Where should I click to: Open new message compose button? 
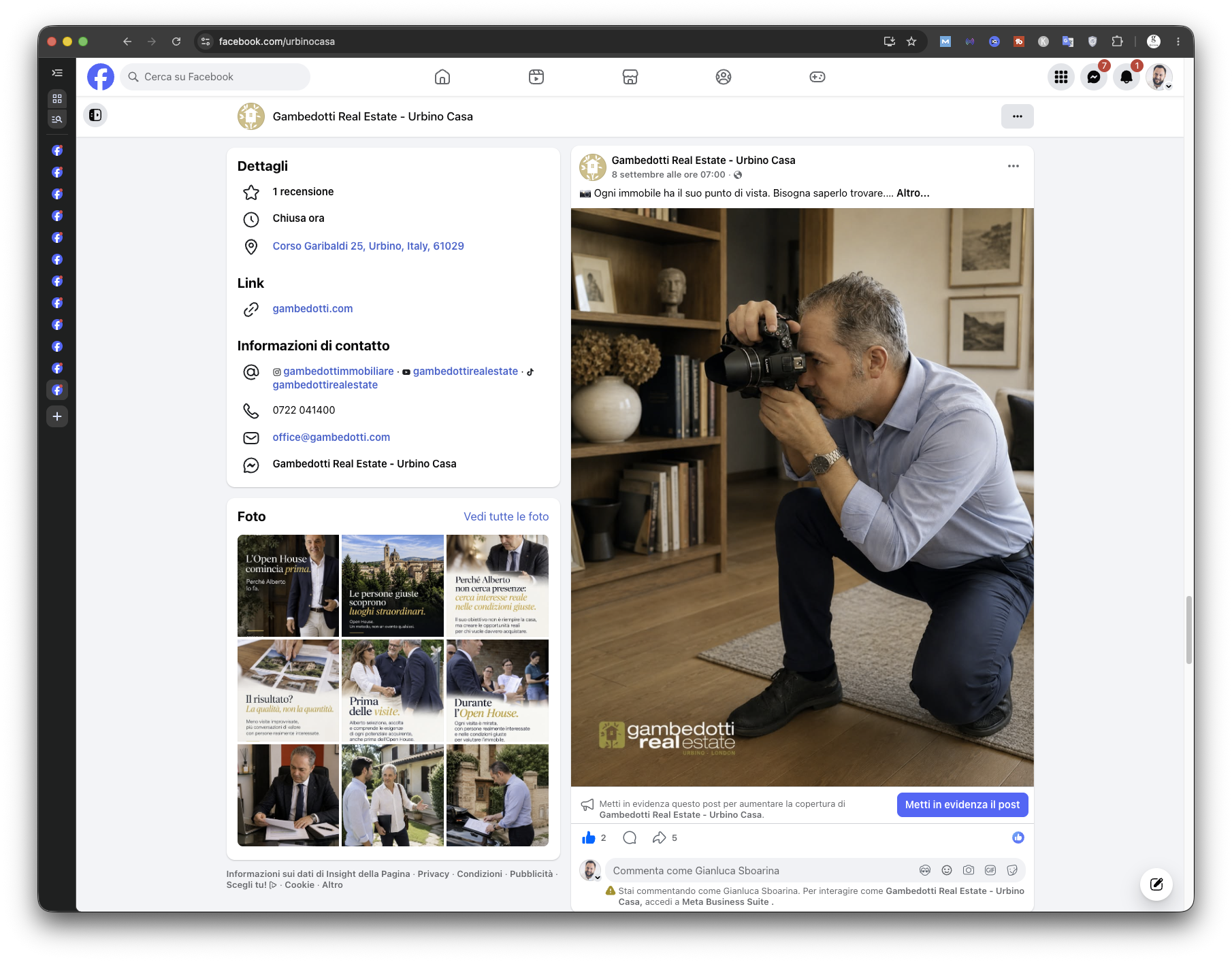tap(1156, 884)
